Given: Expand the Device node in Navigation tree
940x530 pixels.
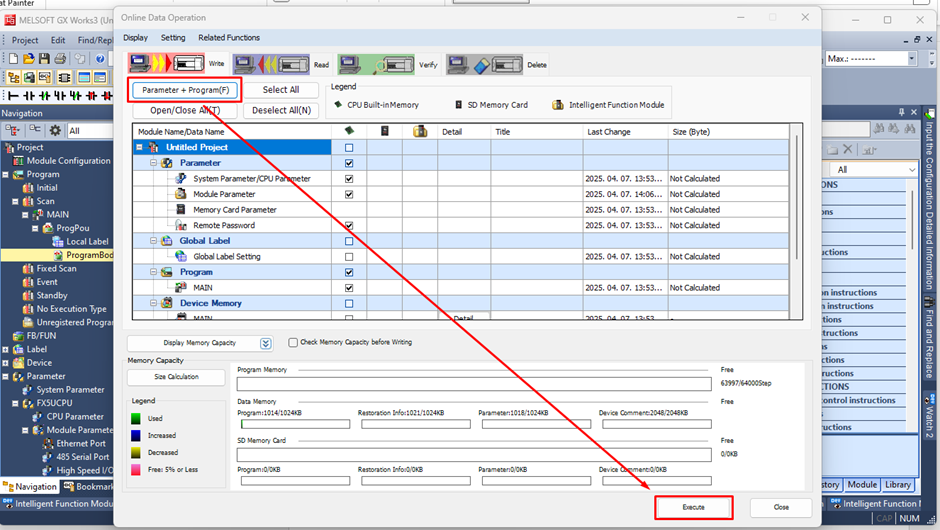Looking at the screenshot, I should pos(5,363).
